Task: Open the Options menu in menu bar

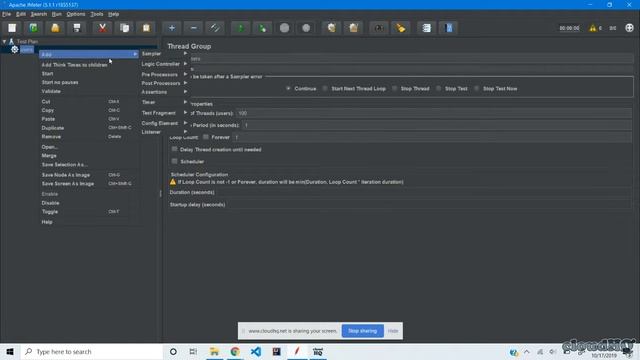Action: [76, 14]
